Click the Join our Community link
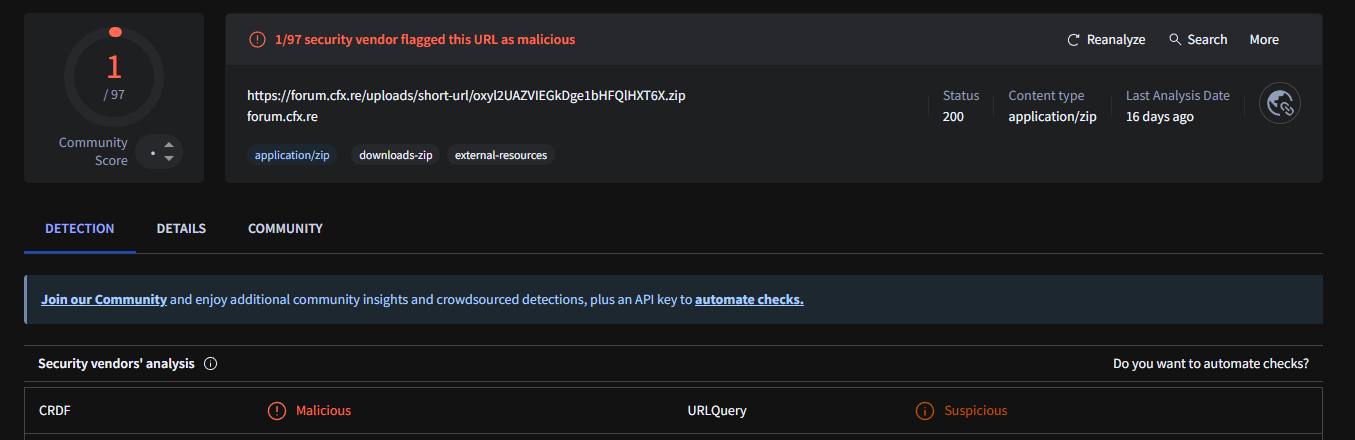1355x440 pixels. point(104,300)
